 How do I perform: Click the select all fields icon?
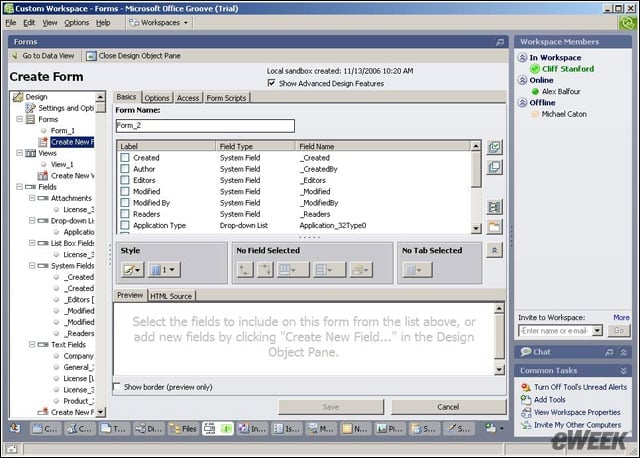point(494,147)
